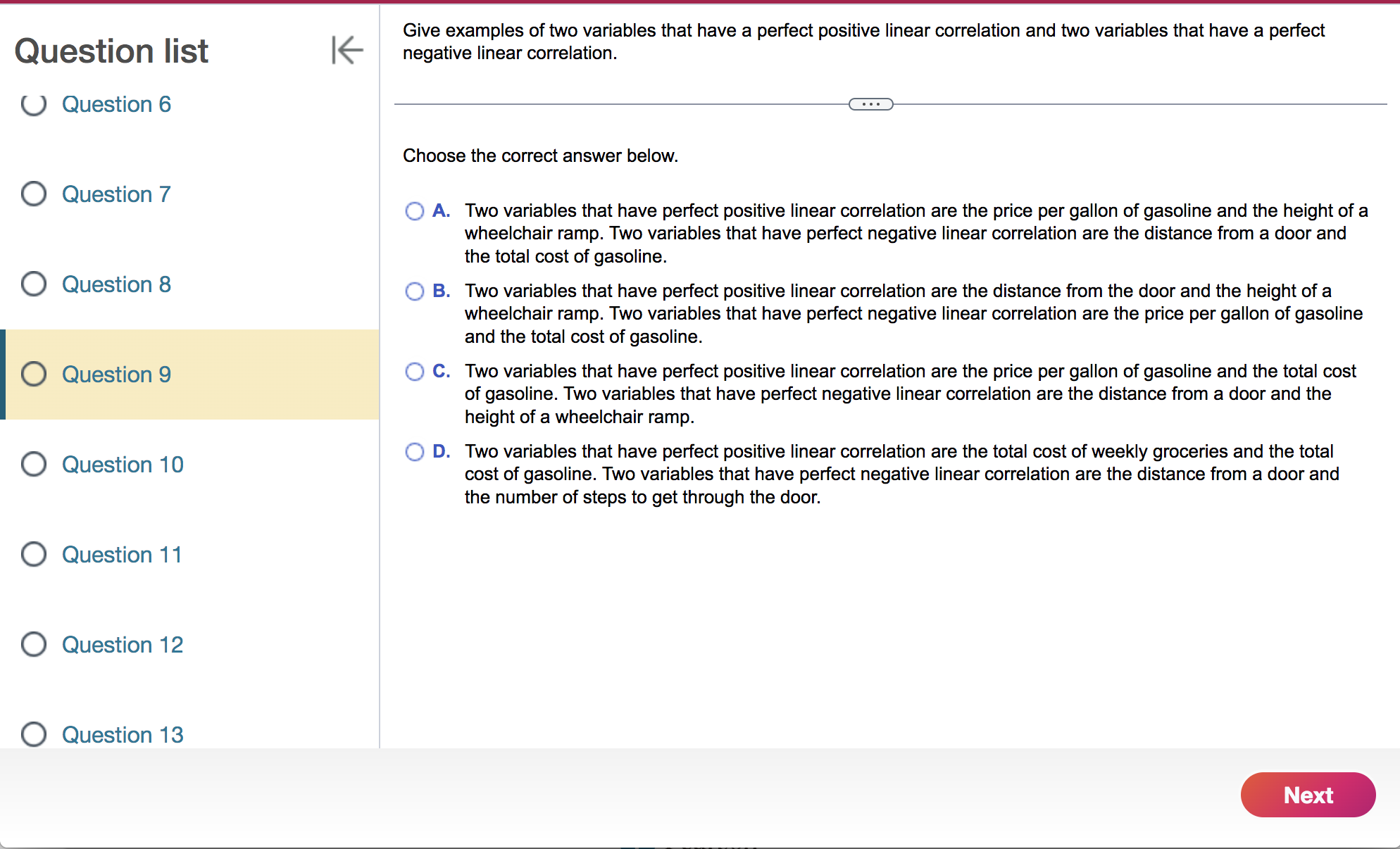Open Question 13 from the list
The height and width of the screenshot is (849, 1400).
(122, 734)
